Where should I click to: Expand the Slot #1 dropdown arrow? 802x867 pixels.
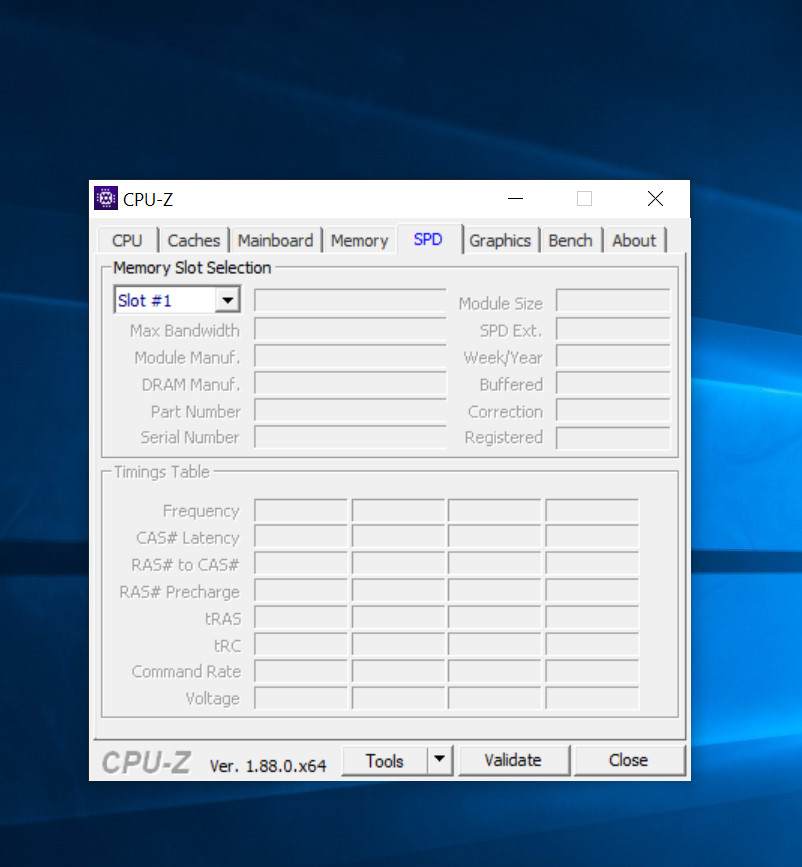pos(227,300)
